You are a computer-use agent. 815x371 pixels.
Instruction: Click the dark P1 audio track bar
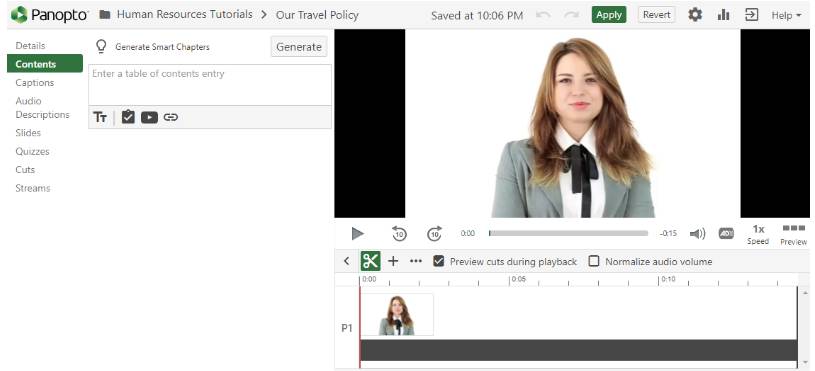pos(579,350)
